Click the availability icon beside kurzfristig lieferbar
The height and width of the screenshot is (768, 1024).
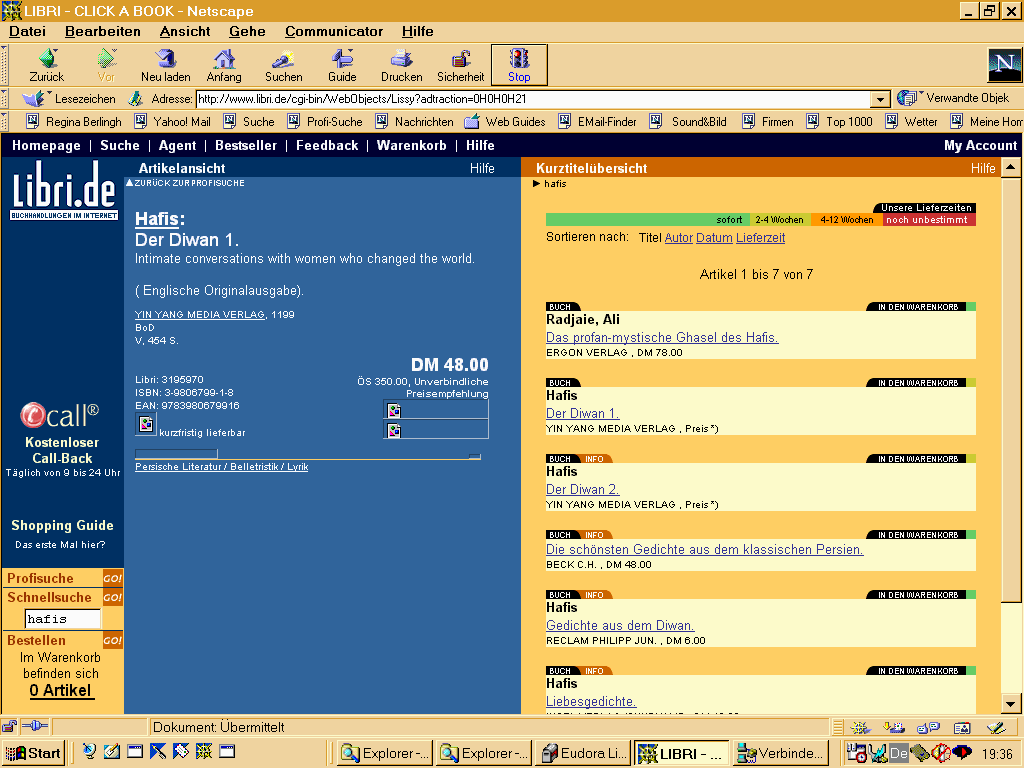point(146,424)
